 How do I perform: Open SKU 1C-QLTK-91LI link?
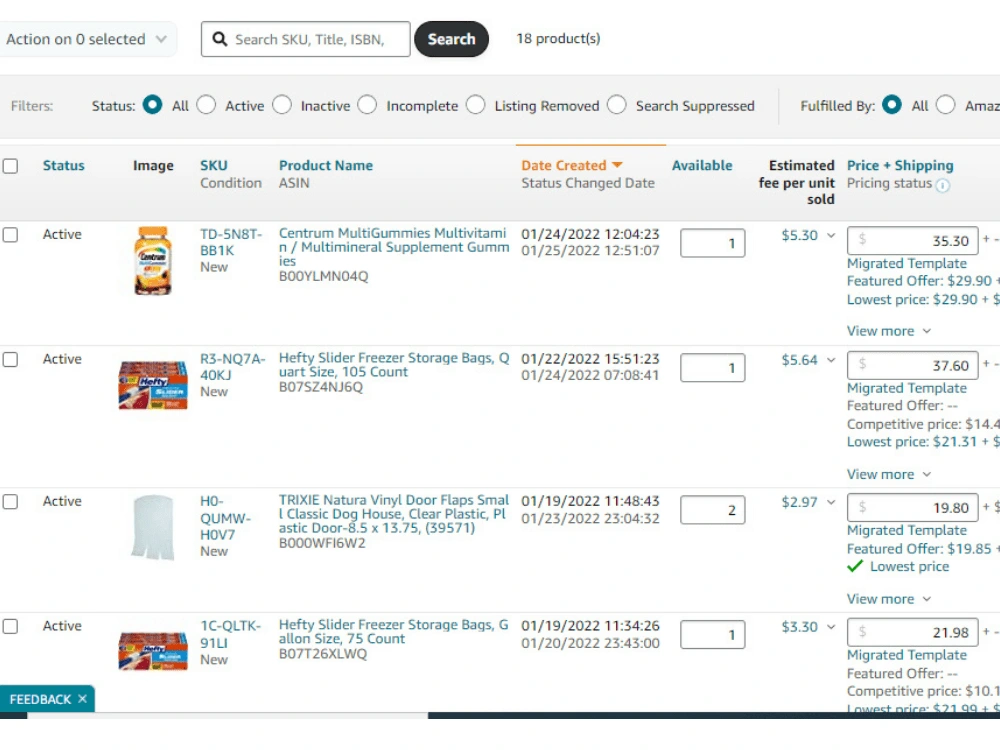[230, 634]
